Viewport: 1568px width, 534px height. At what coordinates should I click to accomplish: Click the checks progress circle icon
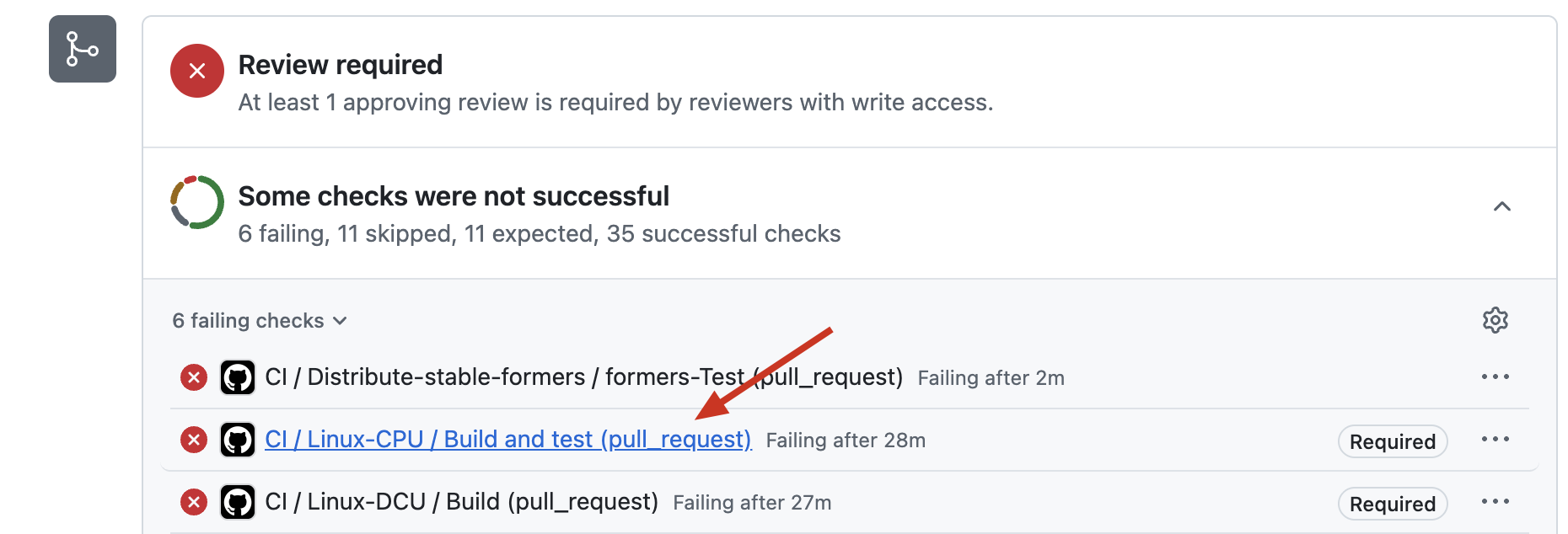coord(196,201)
